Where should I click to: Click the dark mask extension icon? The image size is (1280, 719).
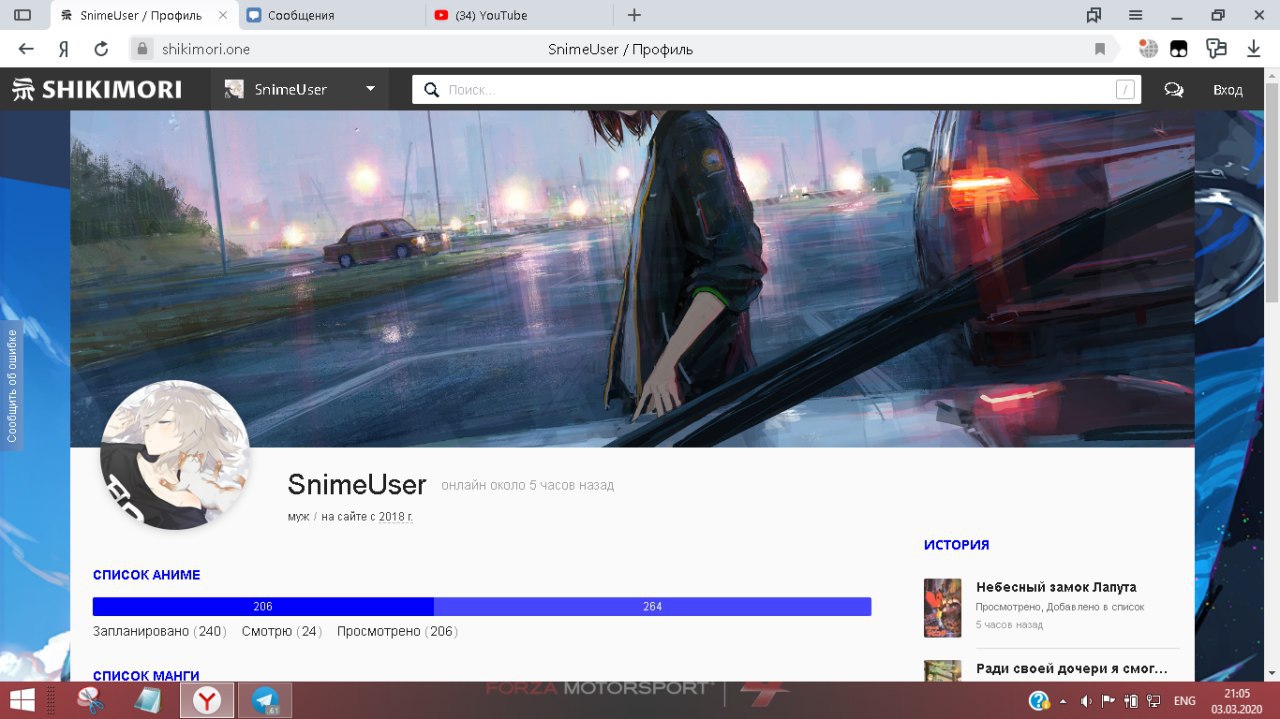pyautogui.click(x=1179, y=49)
